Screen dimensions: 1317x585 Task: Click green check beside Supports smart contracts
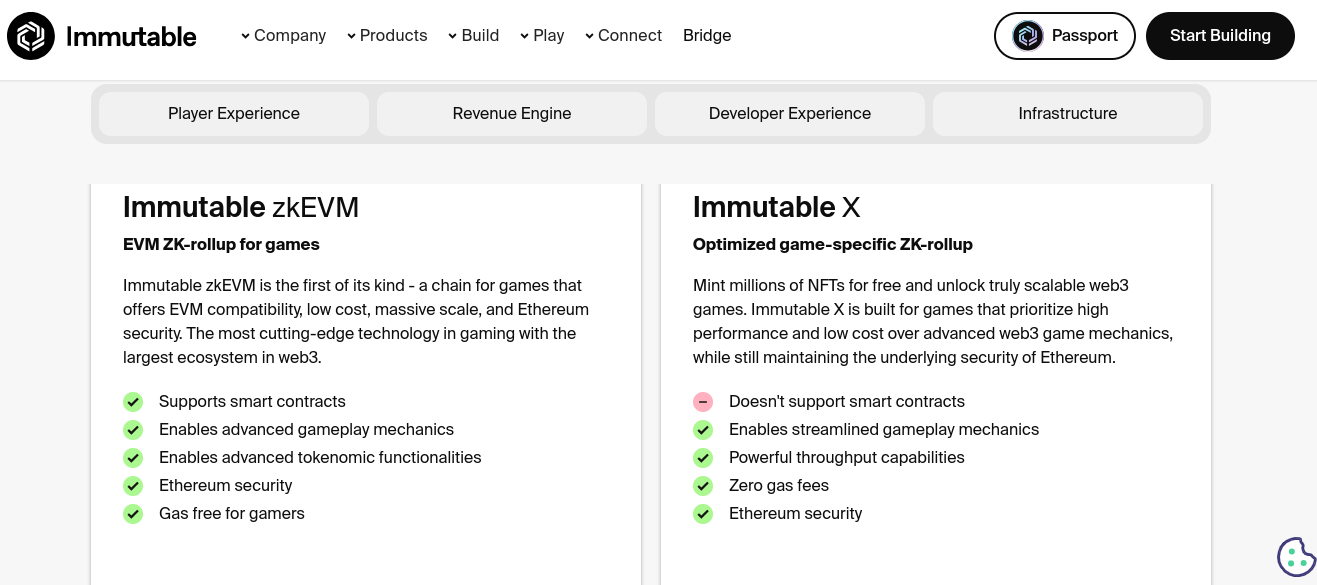pos(133,402)
